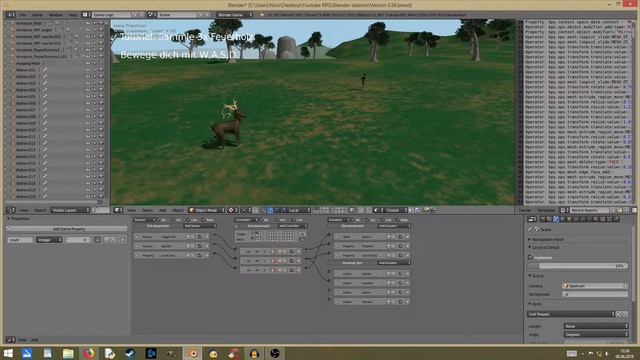
Task: Open the outliner View menu
Action: tap(24, 210)
